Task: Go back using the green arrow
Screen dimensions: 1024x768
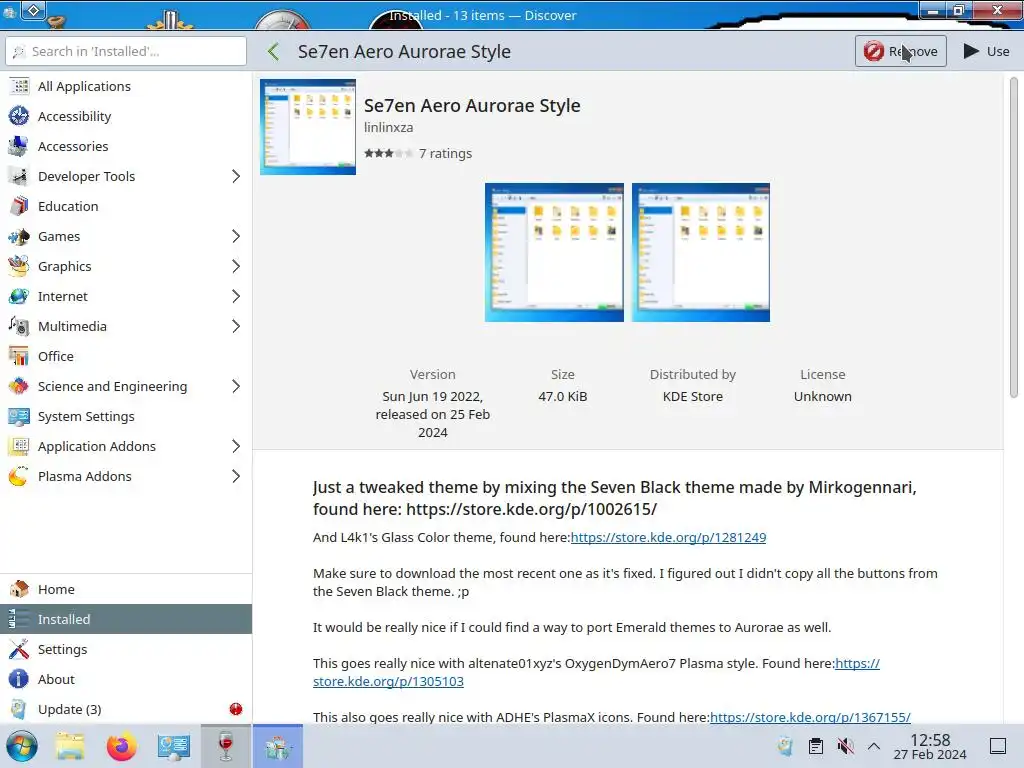Action: point(274,52)
